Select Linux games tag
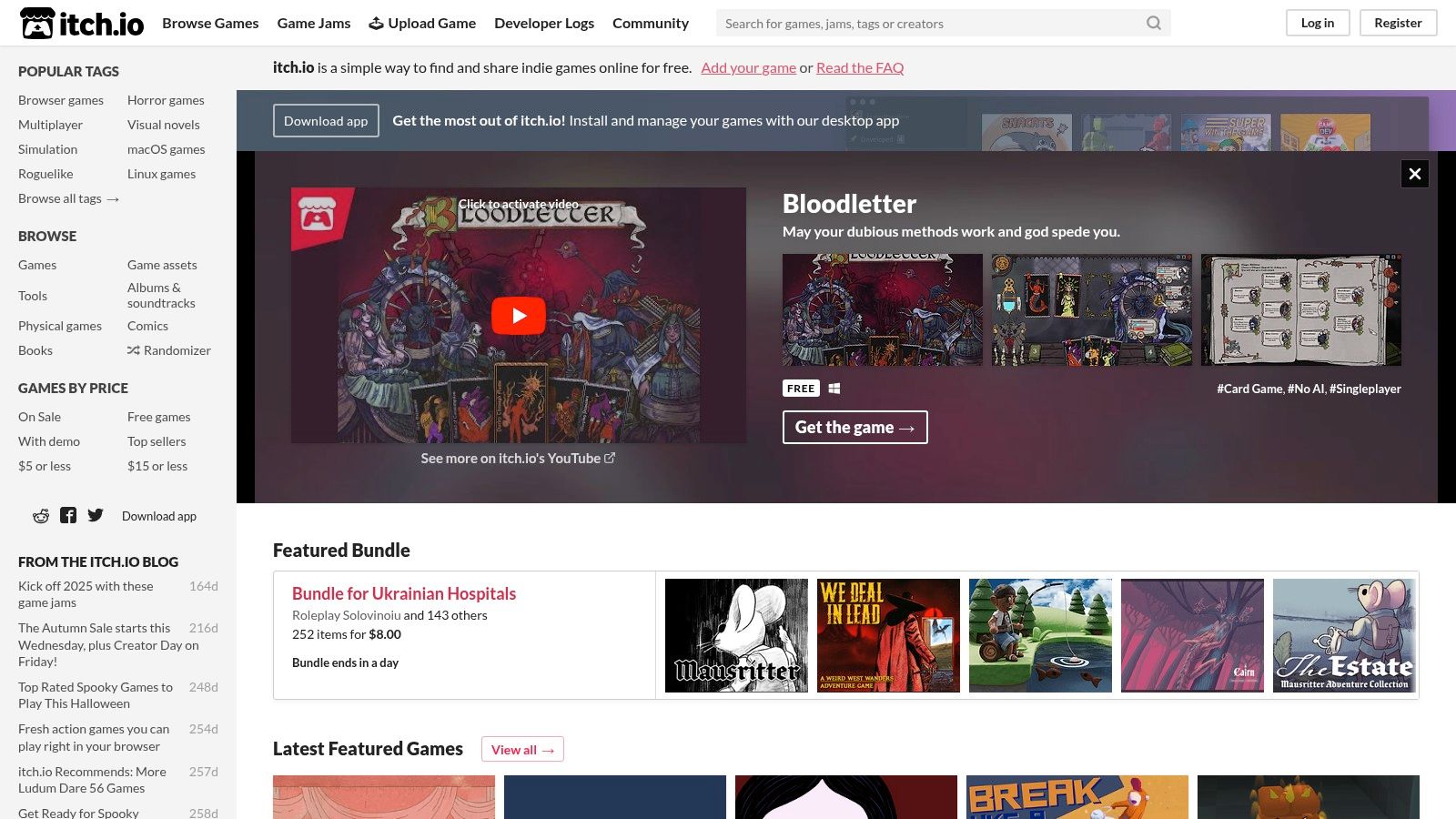This screenshot has width=1456, height=819. [x=161, y=174]
